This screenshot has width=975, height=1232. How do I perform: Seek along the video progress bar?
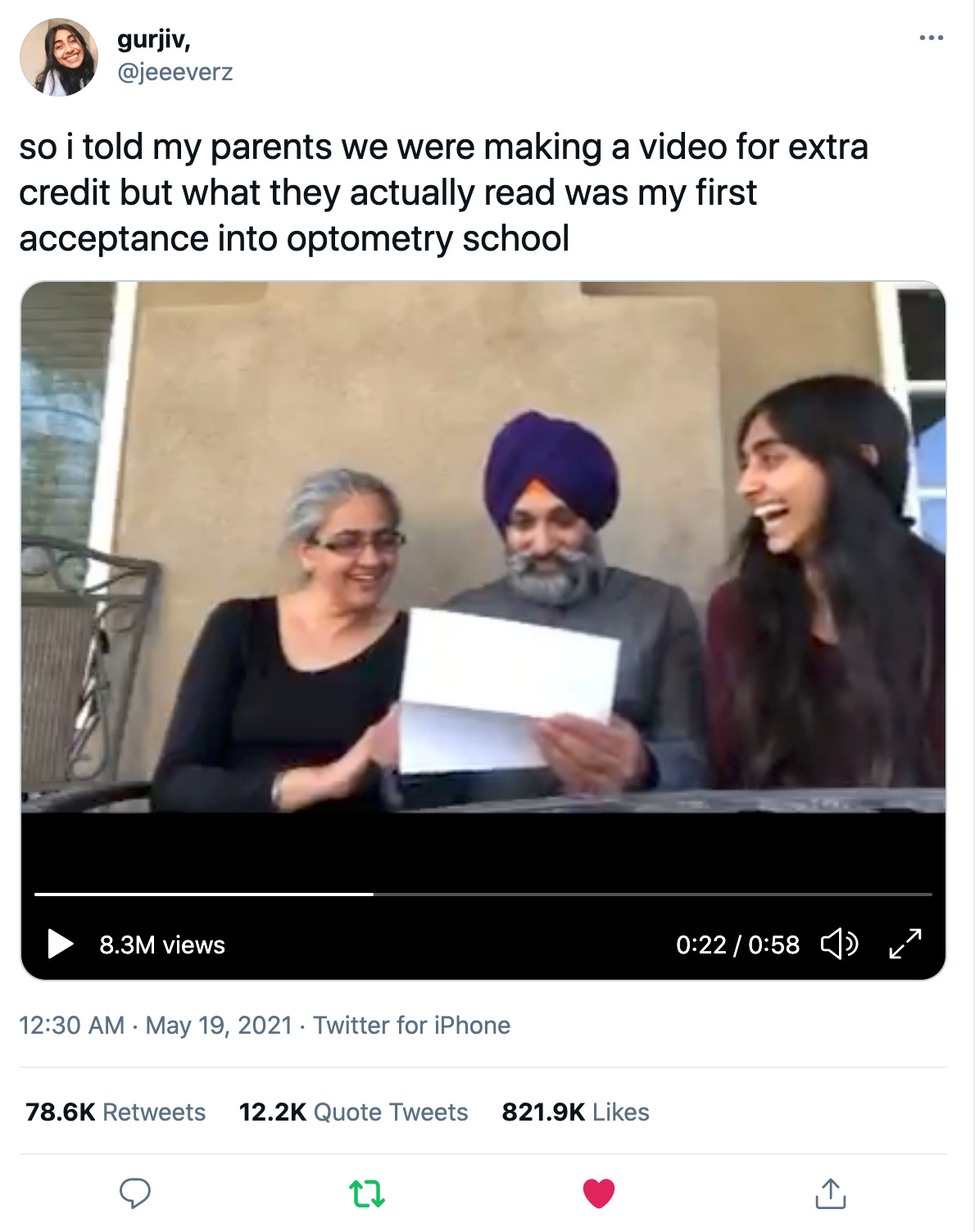pos(483,894)
